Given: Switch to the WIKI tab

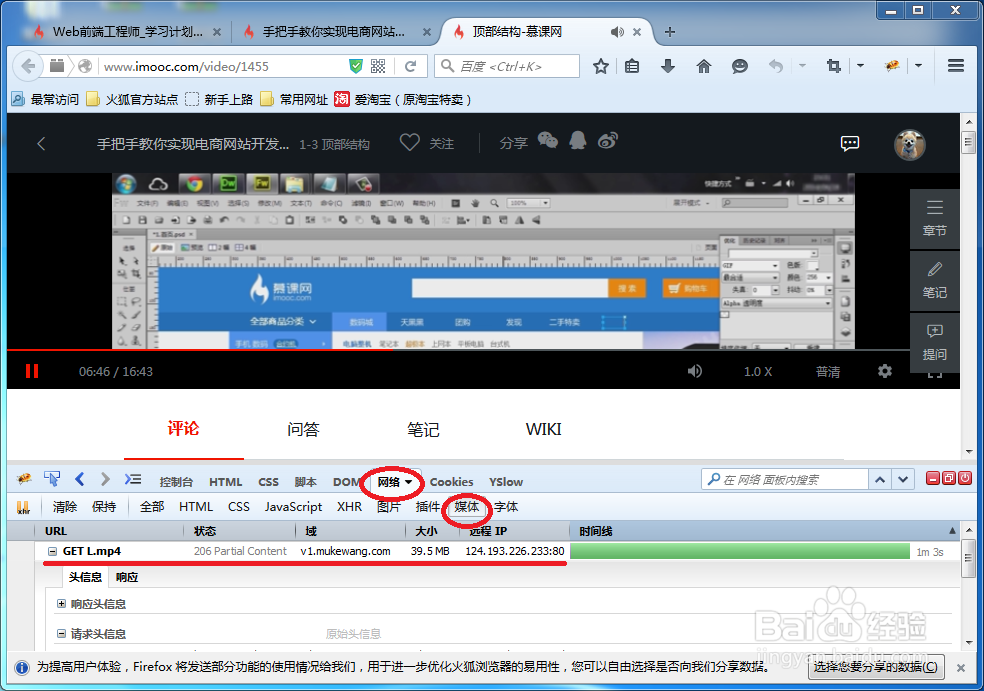Looking at the screenshot, I should tap(543, 429).
